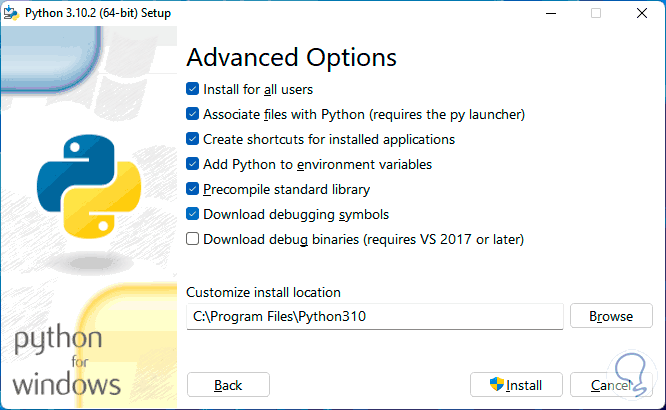The width and height of the screenshot is (666, 410).
Task: Toggle Associate files with Python checkbox
Action: point(193,114)
